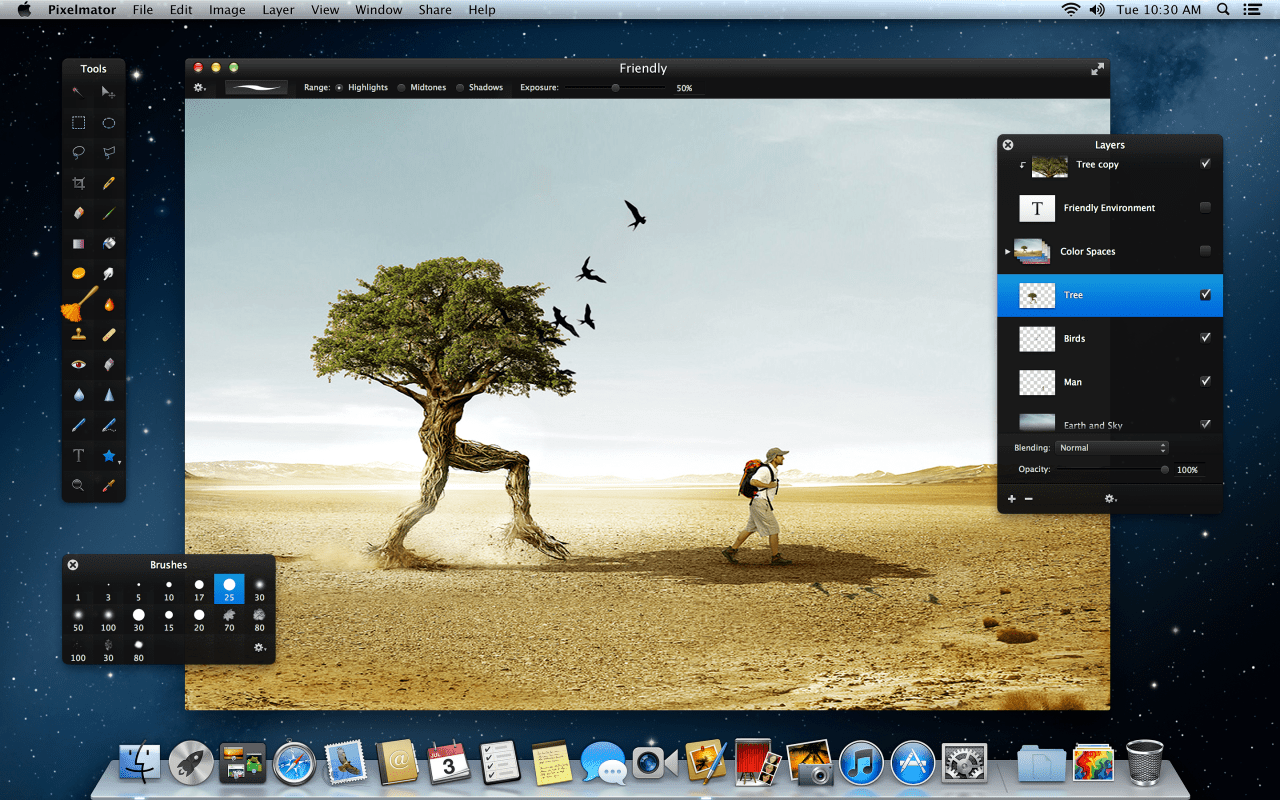Click the Exposure slider handle
Image resolution: width=1280 pixels, height=800 pixels.
(615, 88)
